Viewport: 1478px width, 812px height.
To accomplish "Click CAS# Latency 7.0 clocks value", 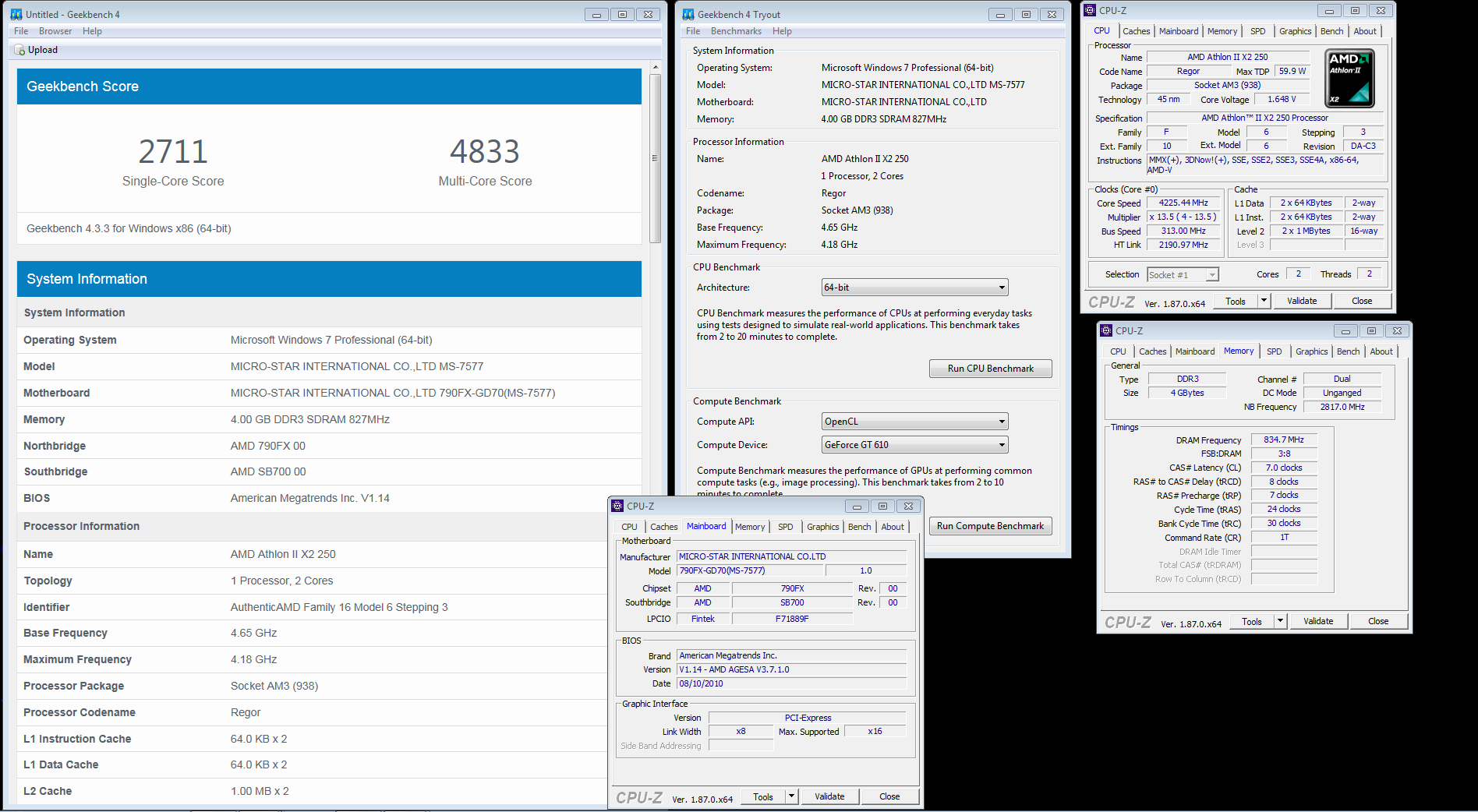I will (x=1284, y=468).
